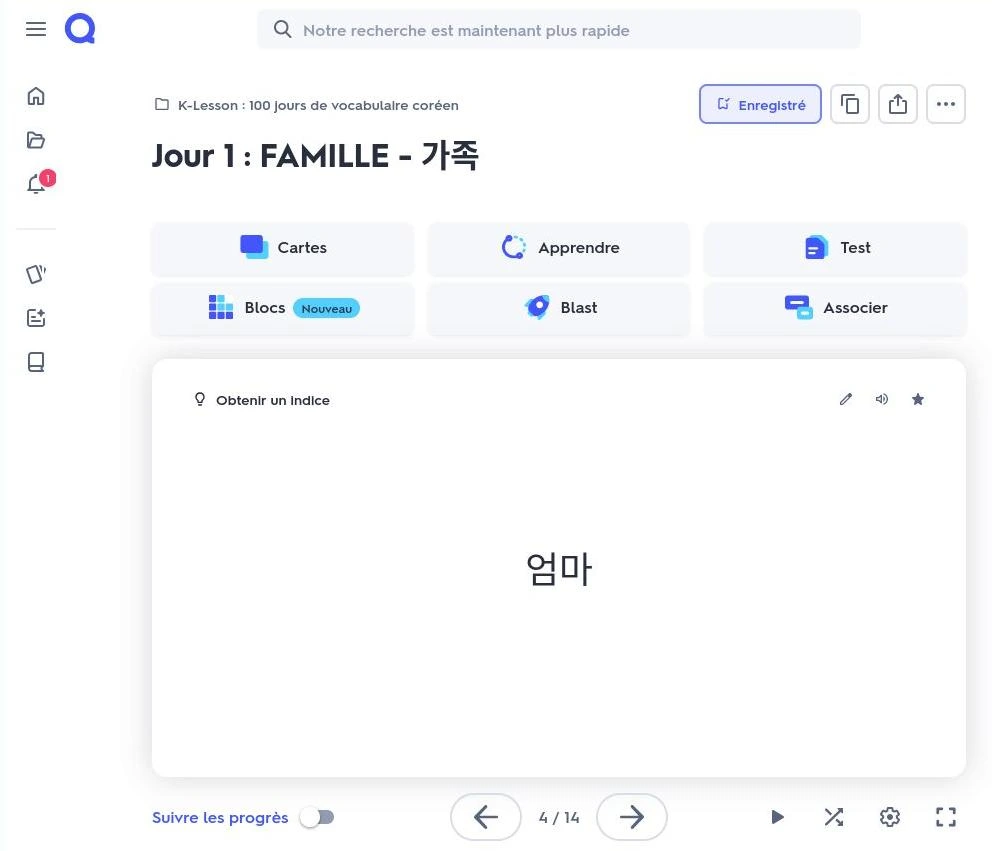Enter fullscreen flashcard mode

pyautogui.click(x=946, y=817)
